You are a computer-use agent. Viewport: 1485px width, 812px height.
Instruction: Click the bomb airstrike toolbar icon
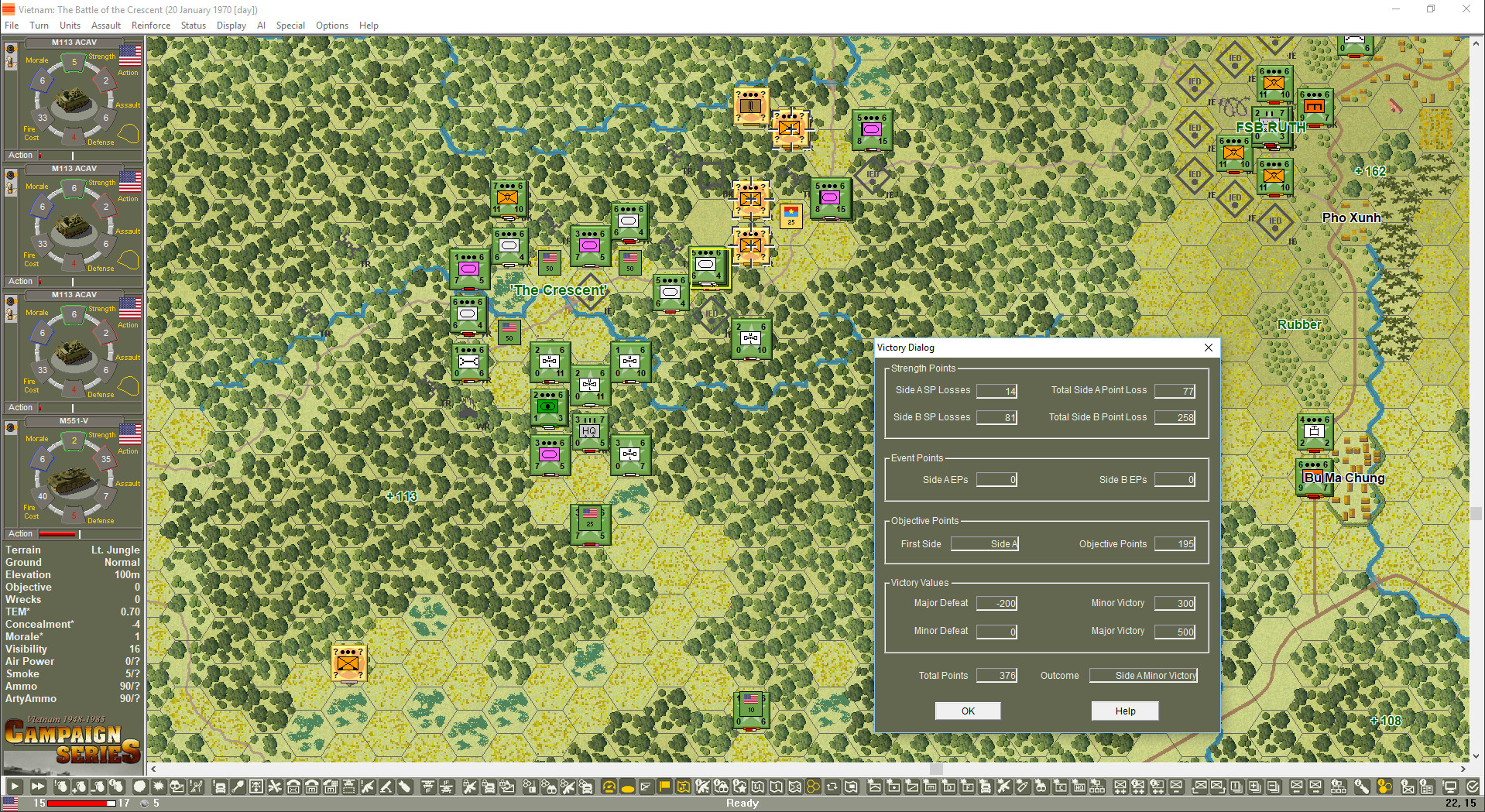(x=403, y=786)
